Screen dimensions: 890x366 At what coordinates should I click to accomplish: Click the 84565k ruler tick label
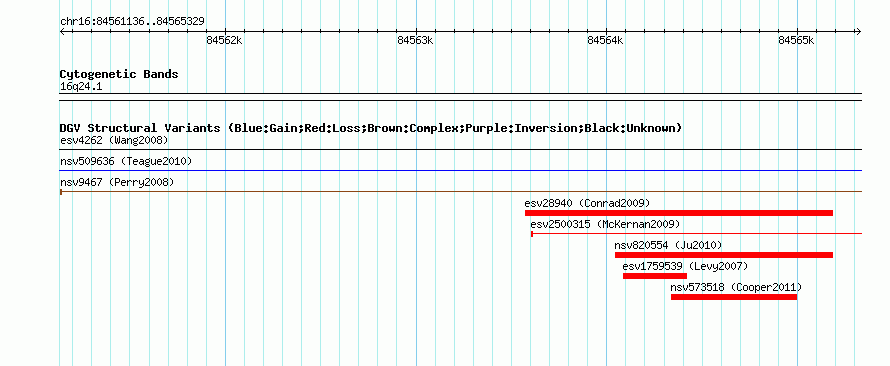(x=796, y=40)
